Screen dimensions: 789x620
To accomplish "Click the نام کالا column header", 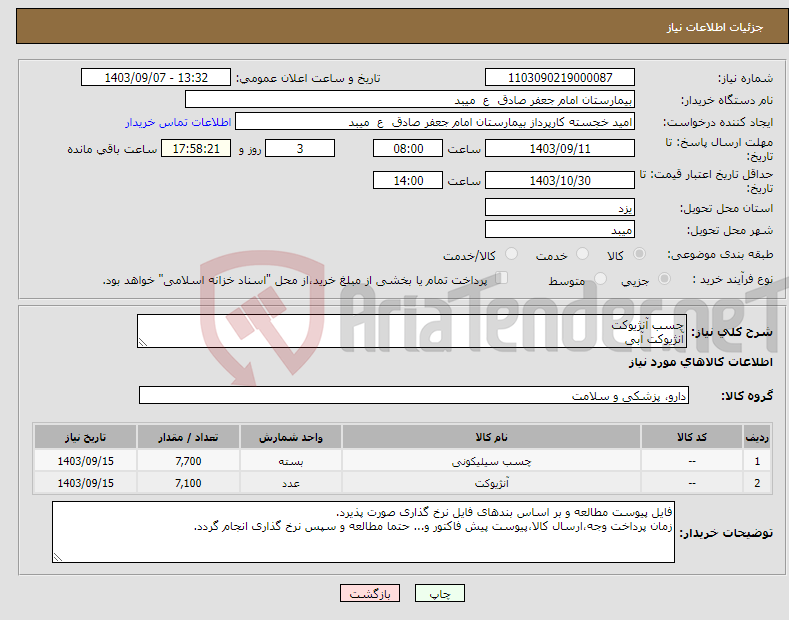I will [x=491, y=437].
